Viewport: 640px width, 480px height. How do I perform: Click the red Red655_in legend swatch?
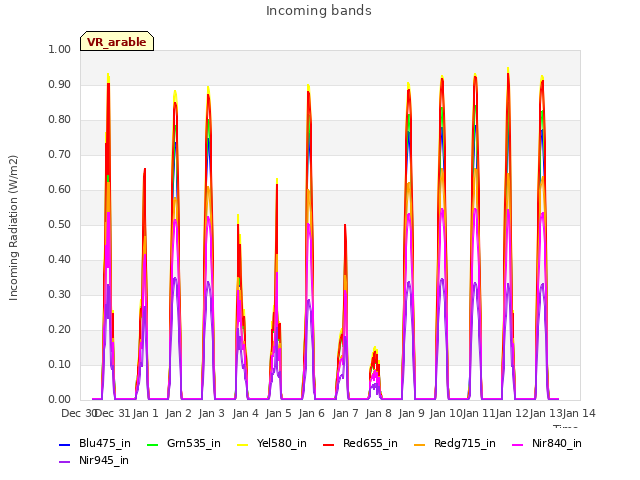pos(329,444)
